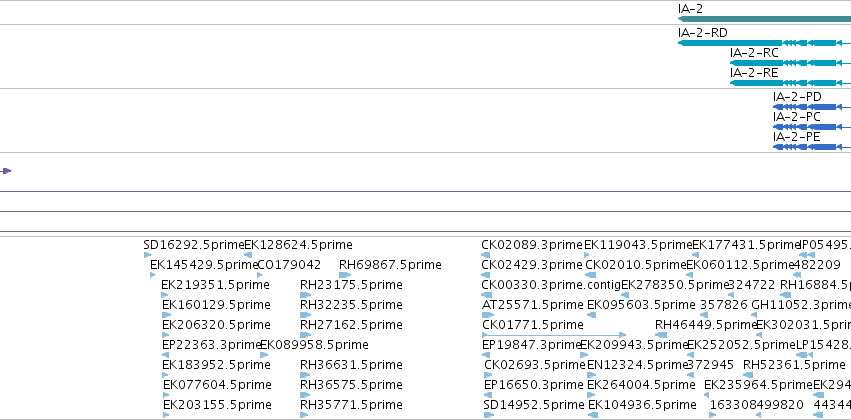The width and height of the screenshot is (851, 420).
Task: Select the RH46449.5prime EST arrow glyph
Action: pos(661,335)
